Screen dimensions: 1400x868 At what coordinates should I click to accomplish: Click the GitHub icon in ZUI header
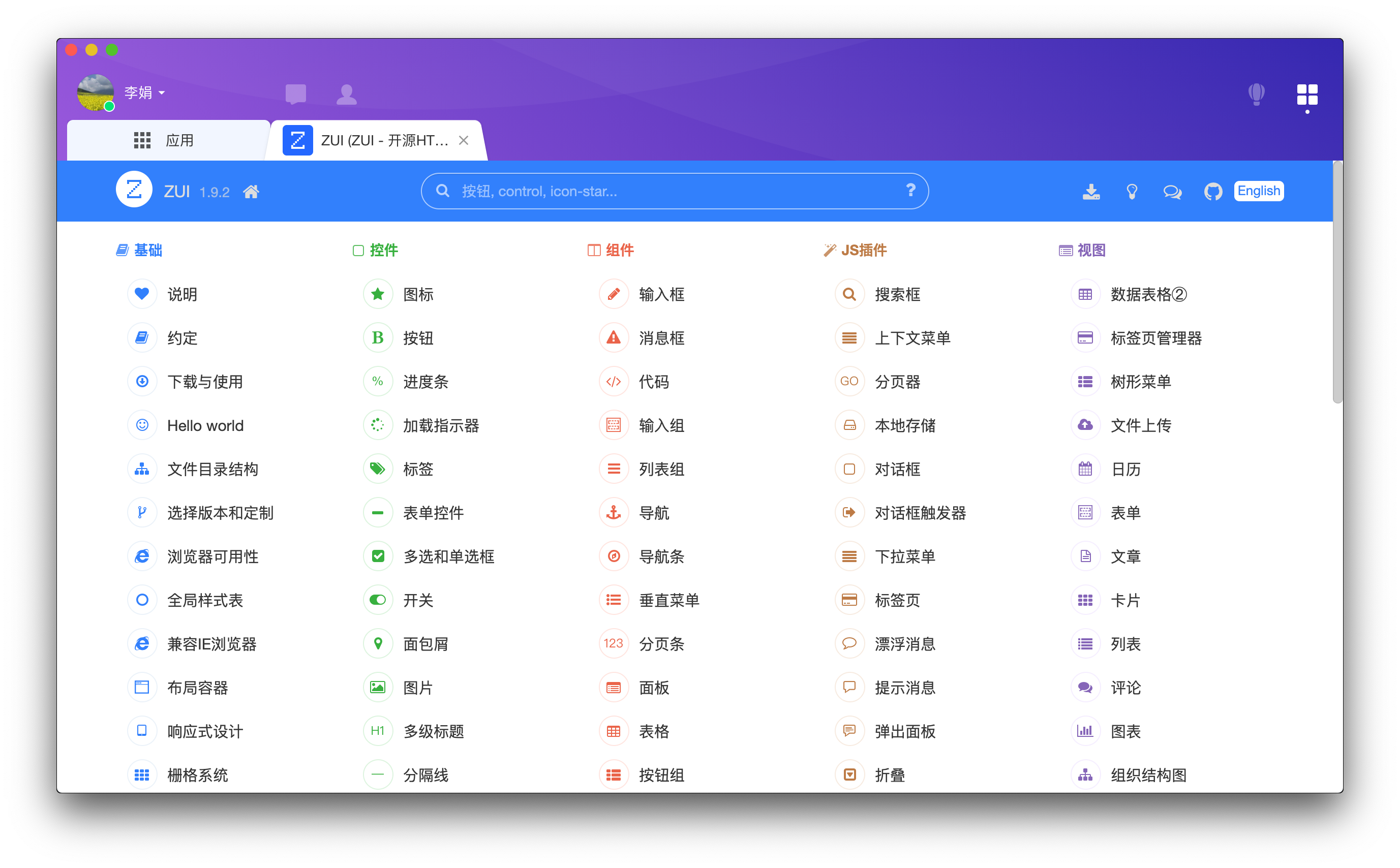tap(1212, 191)
